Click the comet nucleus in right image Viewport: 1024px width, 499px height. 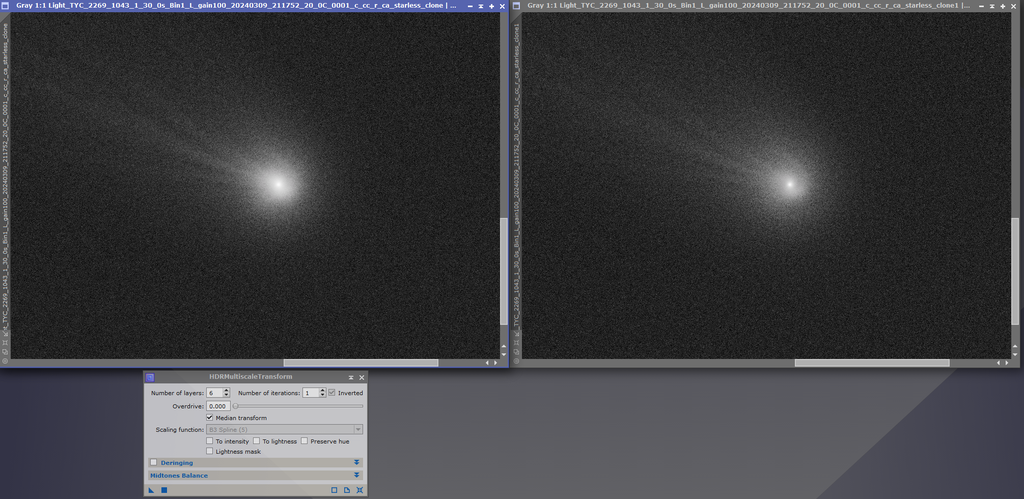pos(790,184)
